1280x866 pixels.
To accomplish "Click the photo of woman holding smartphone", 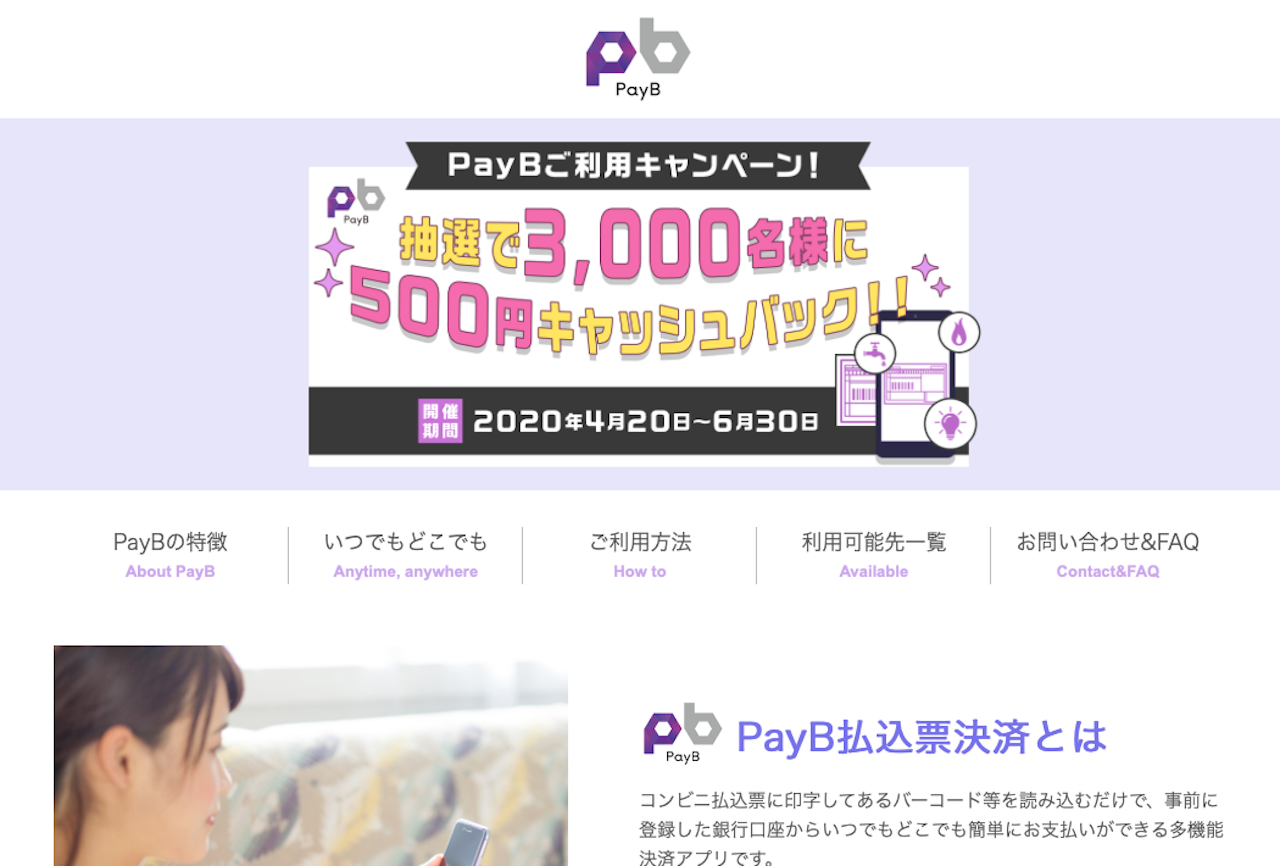I will [311, 755].
